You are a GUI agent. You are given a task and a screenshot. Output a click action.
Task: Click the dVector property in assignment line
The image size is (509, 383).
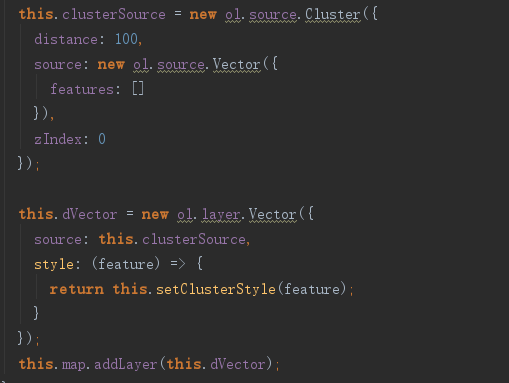coord(90,214)
